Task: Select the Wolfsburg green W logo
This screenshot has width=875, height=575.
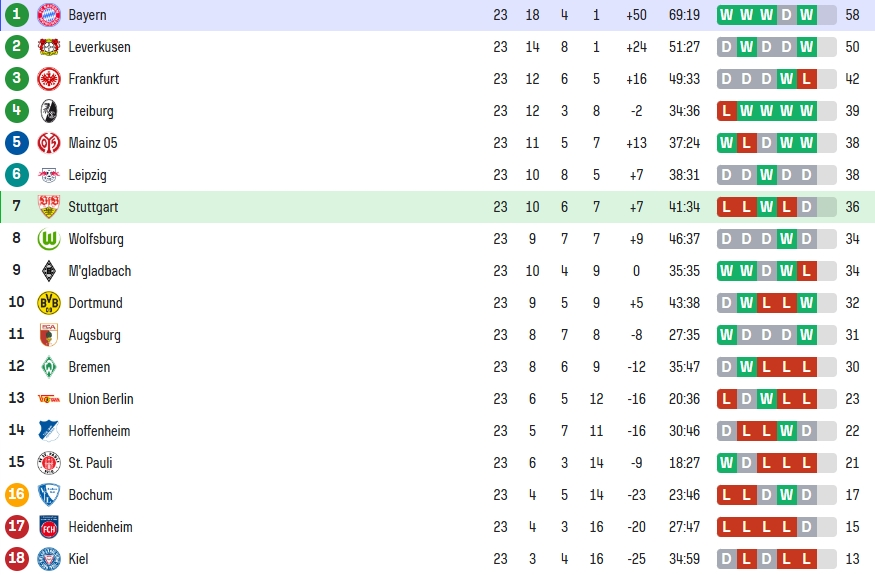Action: [x=49, y=239]
